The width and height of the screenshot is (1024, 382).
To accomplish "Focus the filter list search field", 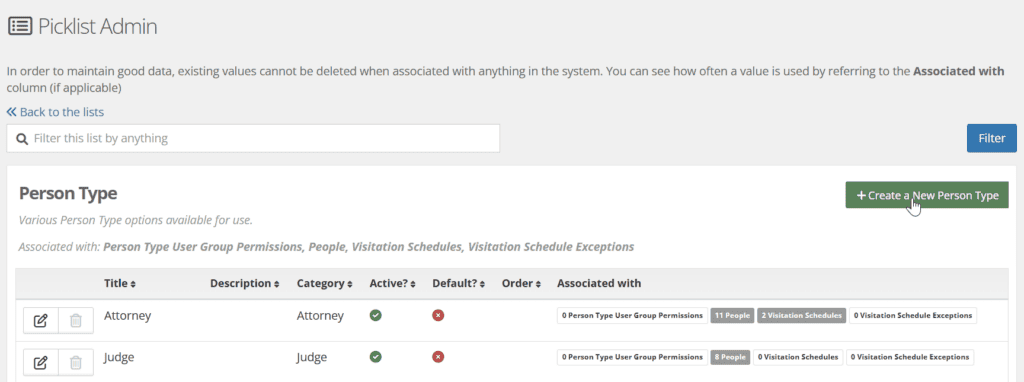I will tap(253, 138).
